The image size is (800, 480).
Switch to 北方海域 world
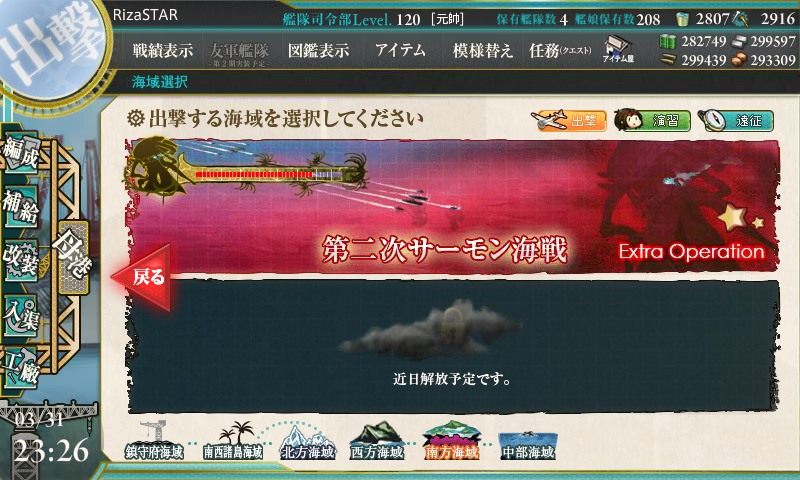pos(308,442)
